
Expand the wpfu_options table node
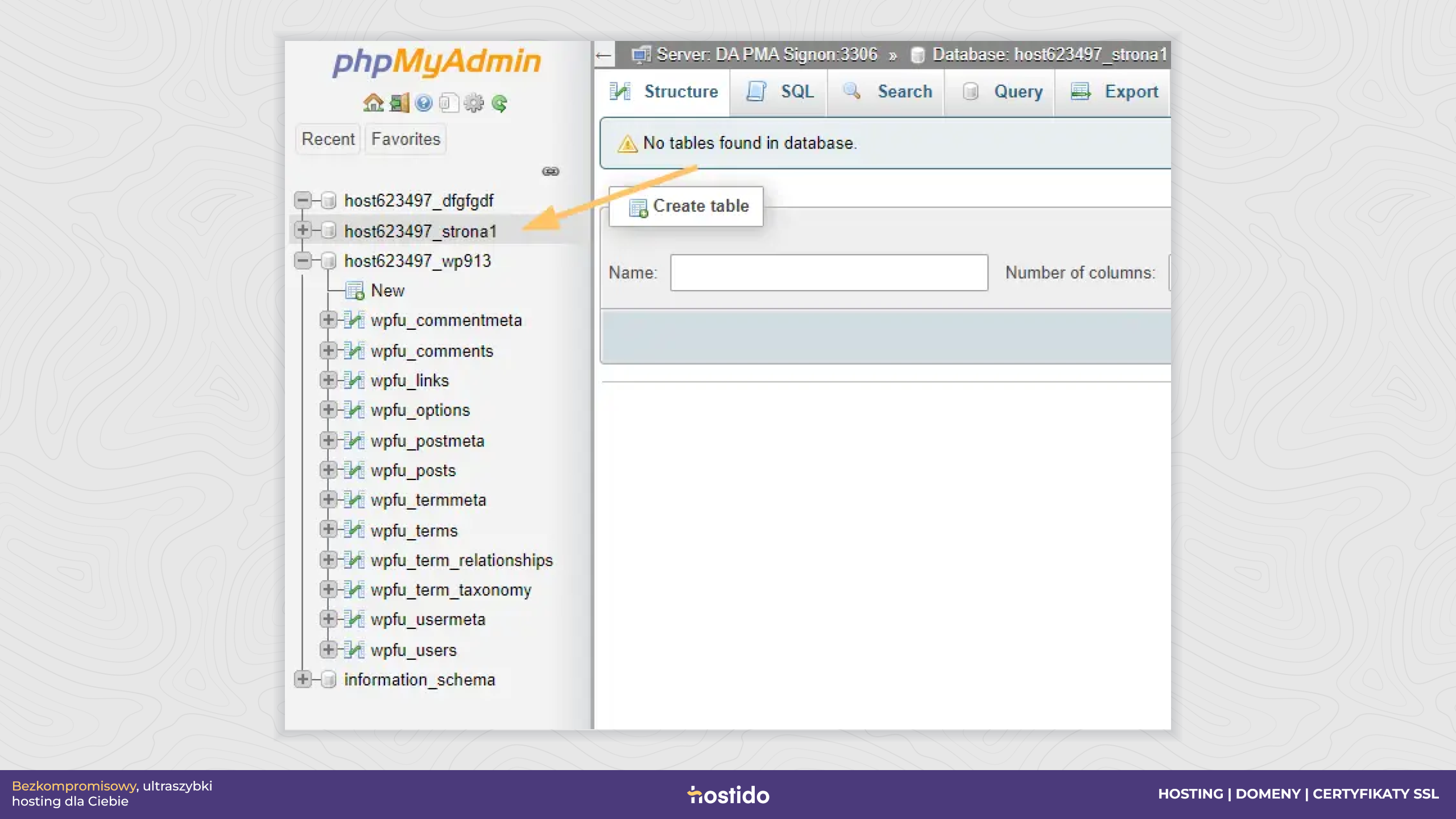coord(328,409)
